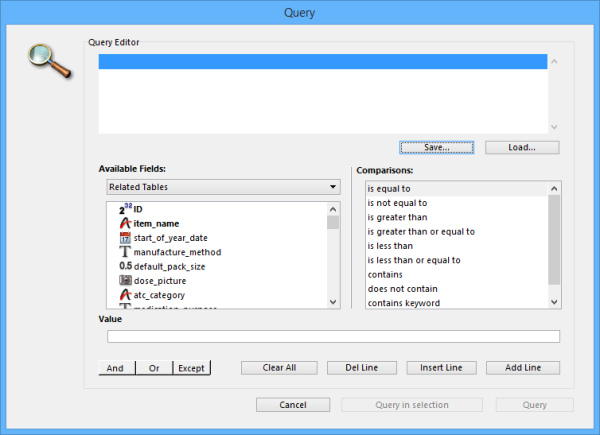Click the ID field integer icon

click(125, 209)
